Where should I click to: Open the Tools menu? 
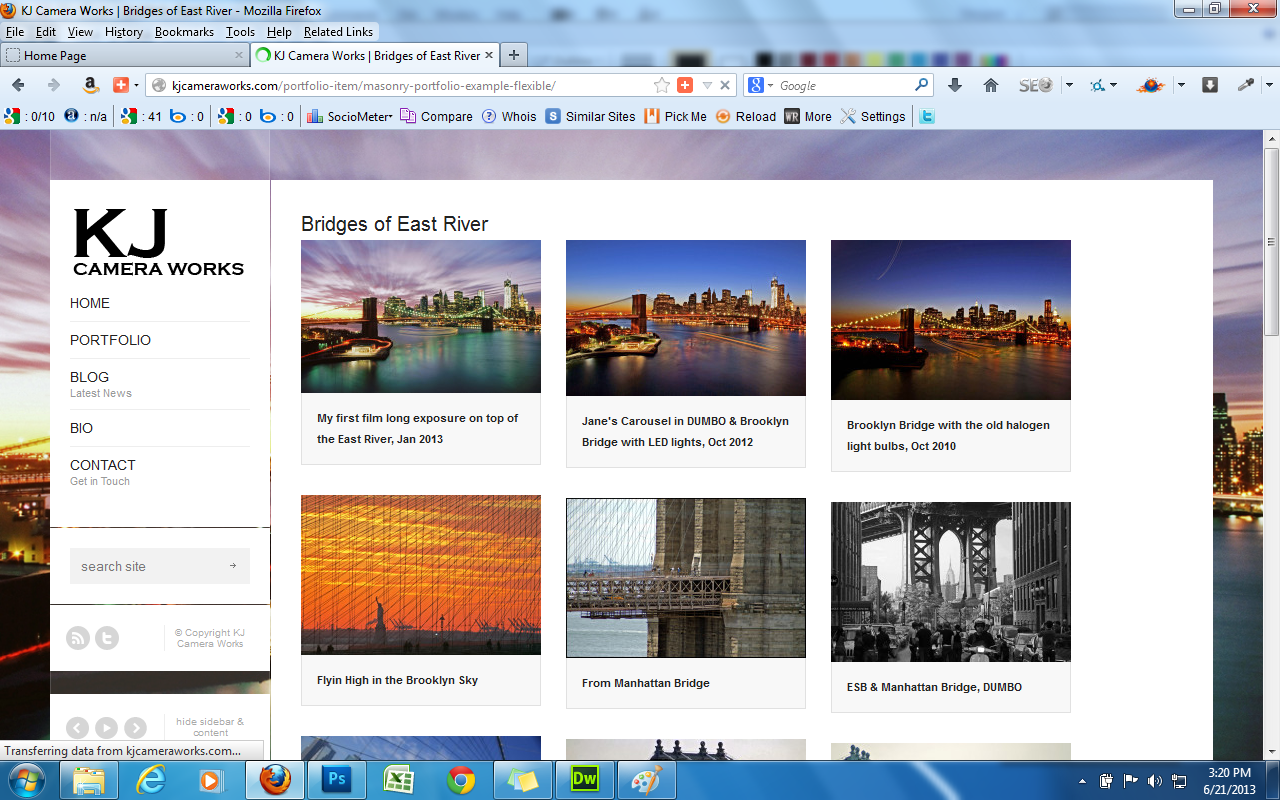click(x=240, y=32)
